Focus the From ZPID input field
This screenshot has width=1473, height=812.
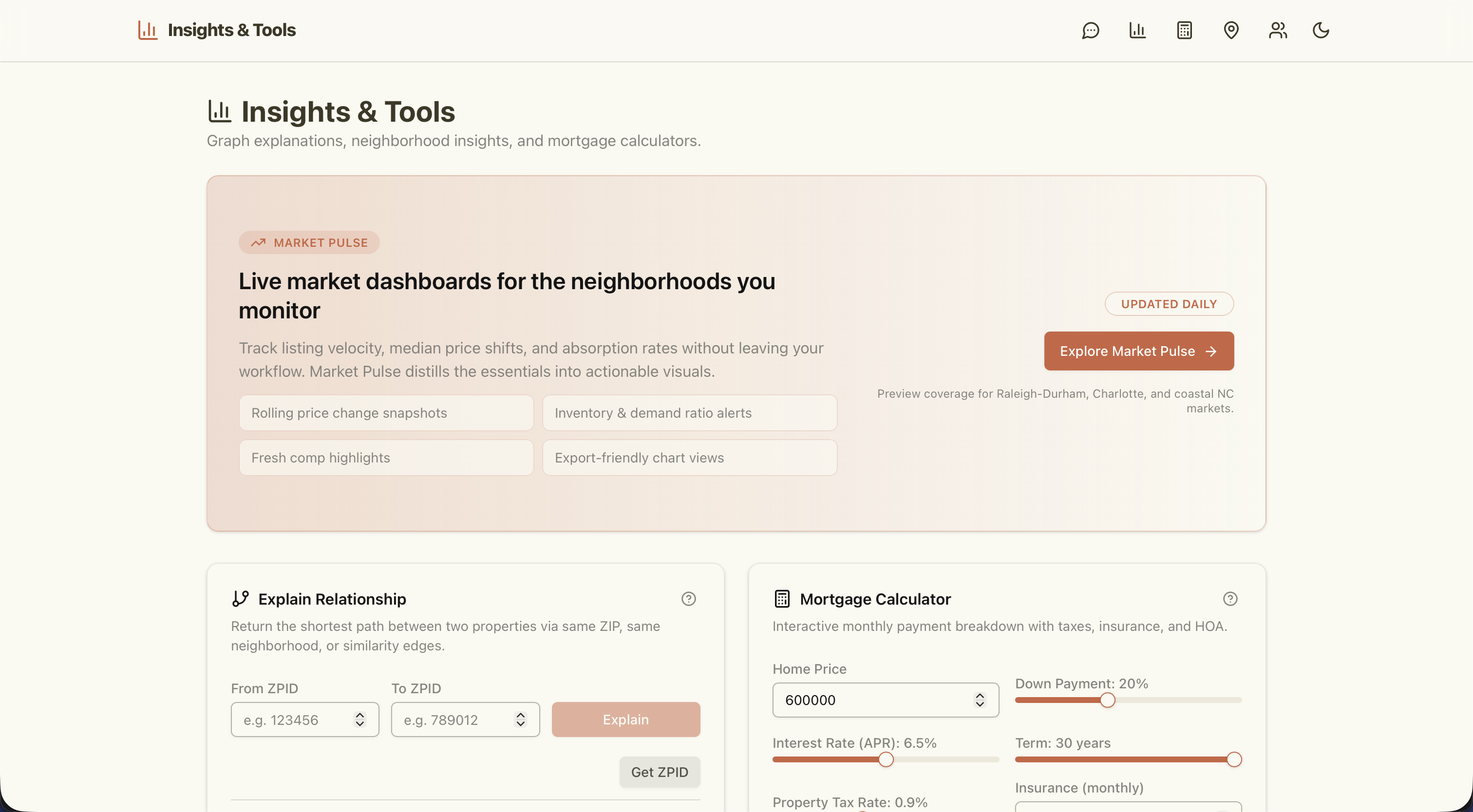(x=305, y=720)
